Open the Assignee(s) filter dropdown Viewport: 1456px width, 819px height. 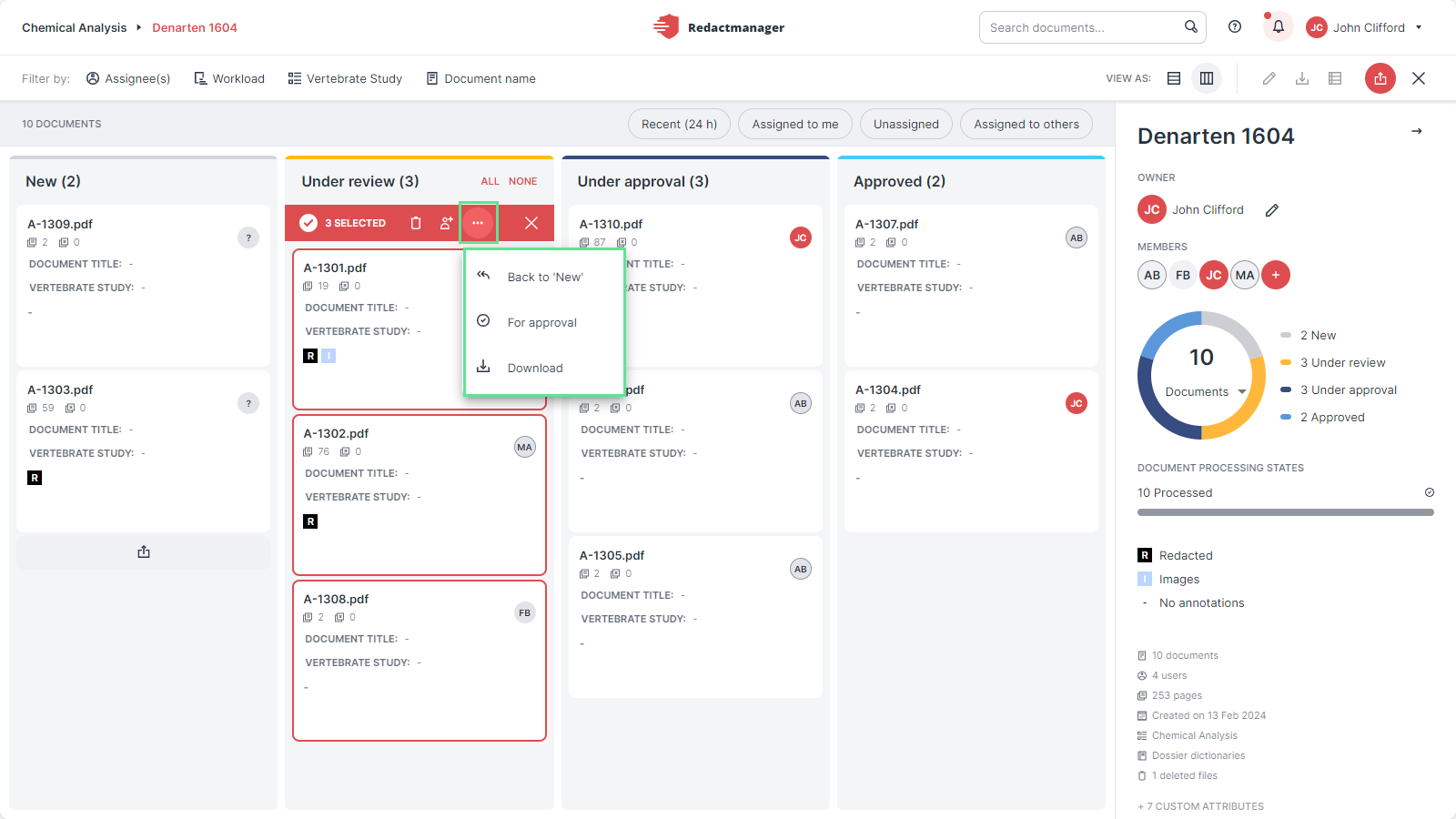(128, 78)
